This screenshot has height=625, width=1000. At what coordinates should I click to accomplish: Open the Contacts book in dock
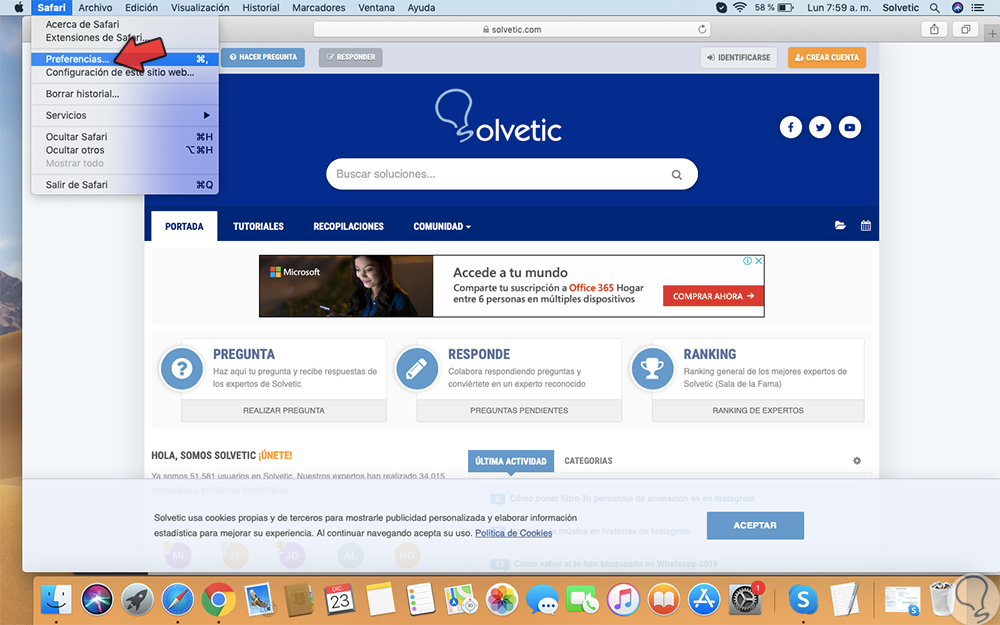pos(298,599)
